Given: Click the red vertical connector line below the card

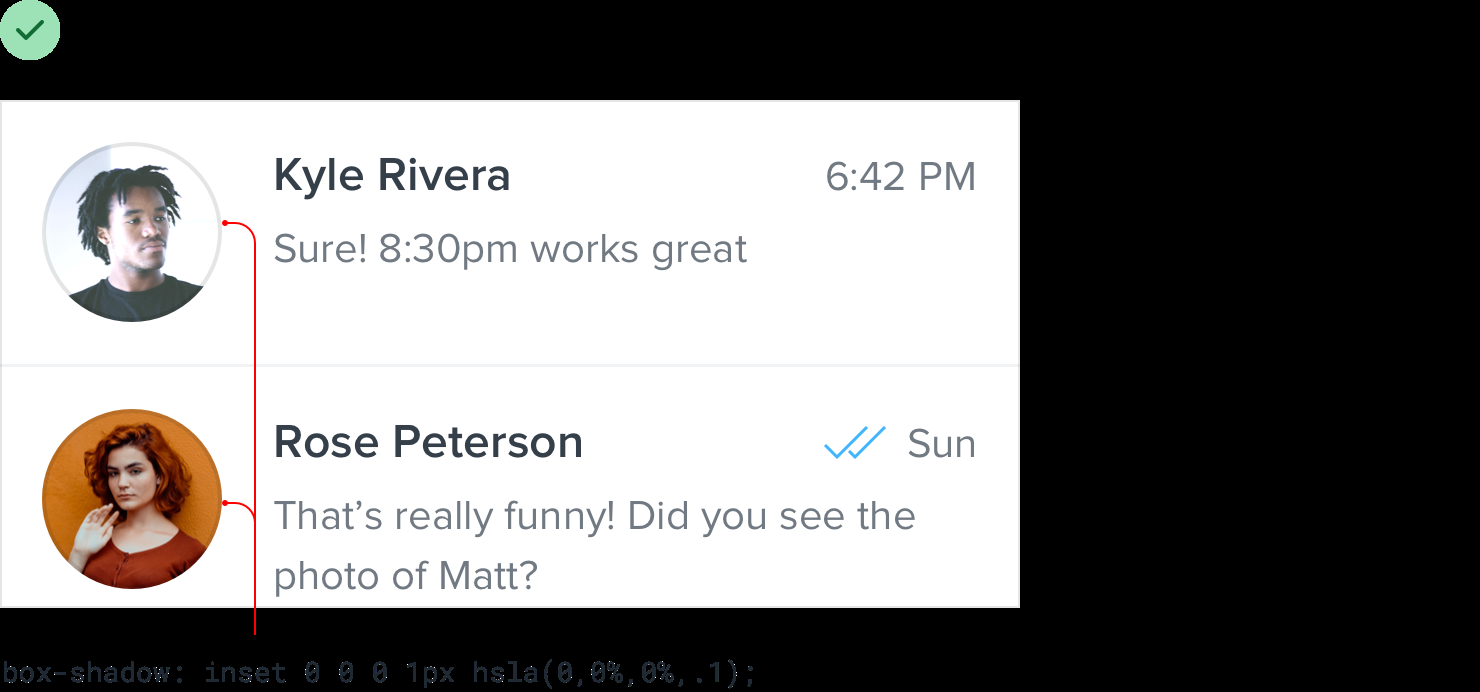Looking at the screenshot, I should point(255,620).
